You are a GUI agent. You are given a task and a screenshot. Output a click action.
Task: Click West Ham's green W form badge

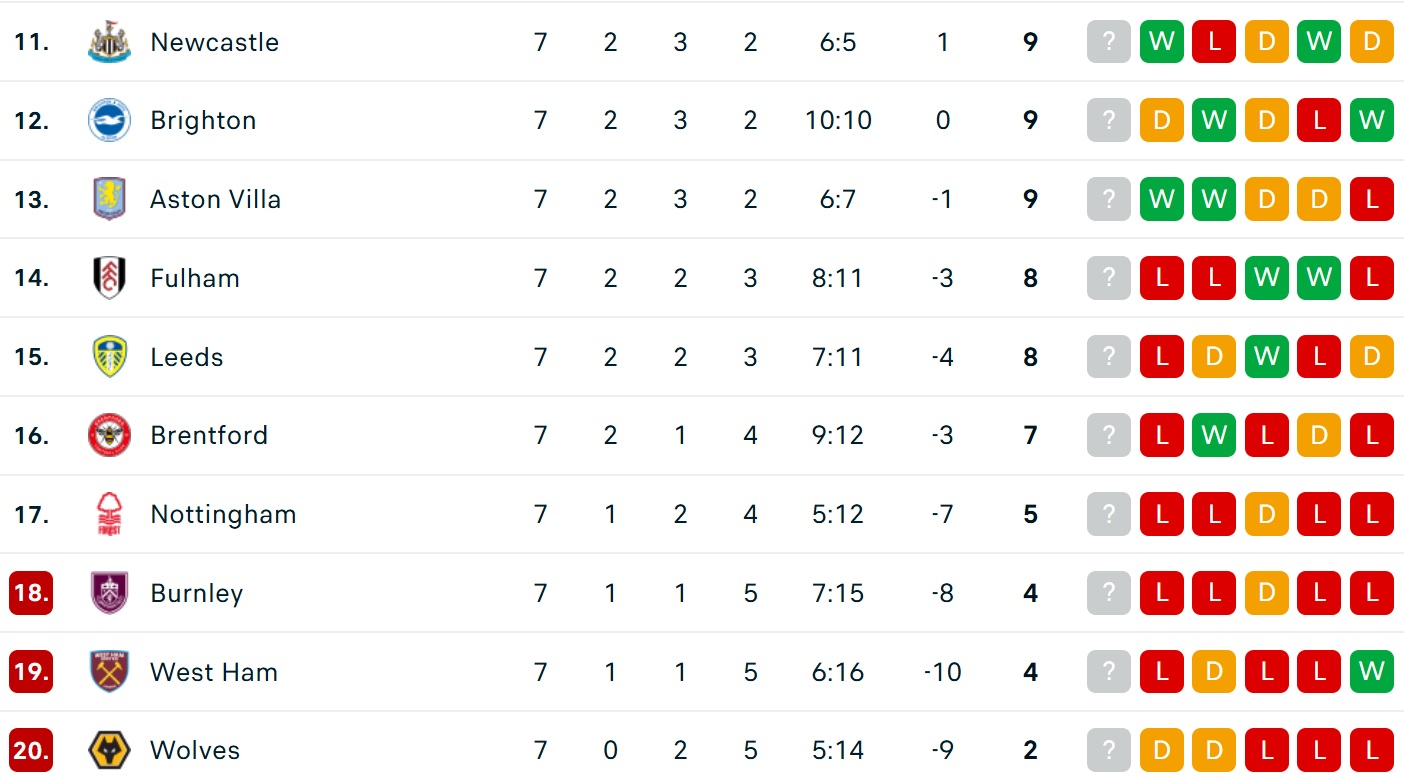[1371, 672]
